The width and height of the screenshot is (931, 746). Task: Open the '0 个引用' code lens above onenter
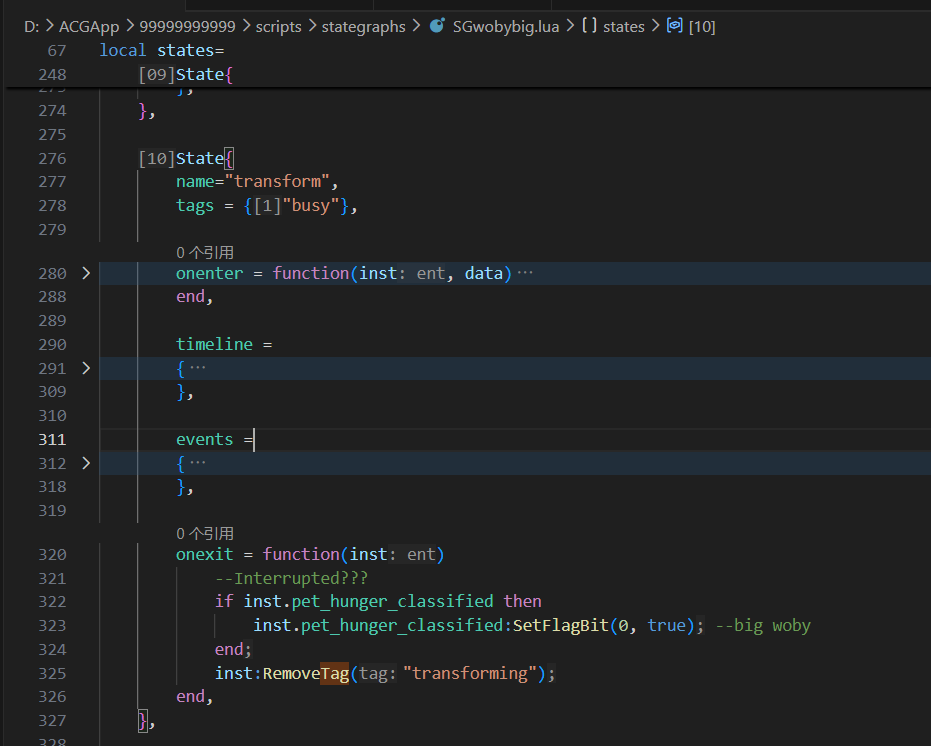(x=204, y=253)
